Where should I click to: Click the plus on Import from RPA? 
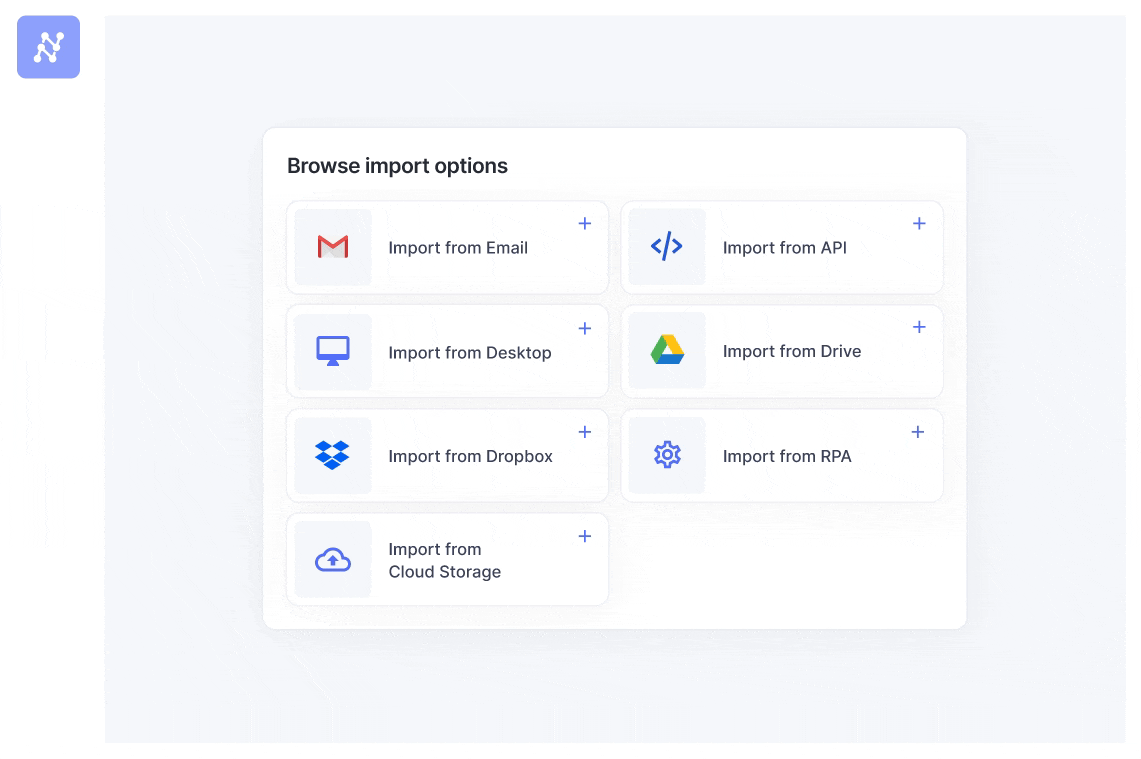[918, 431]
